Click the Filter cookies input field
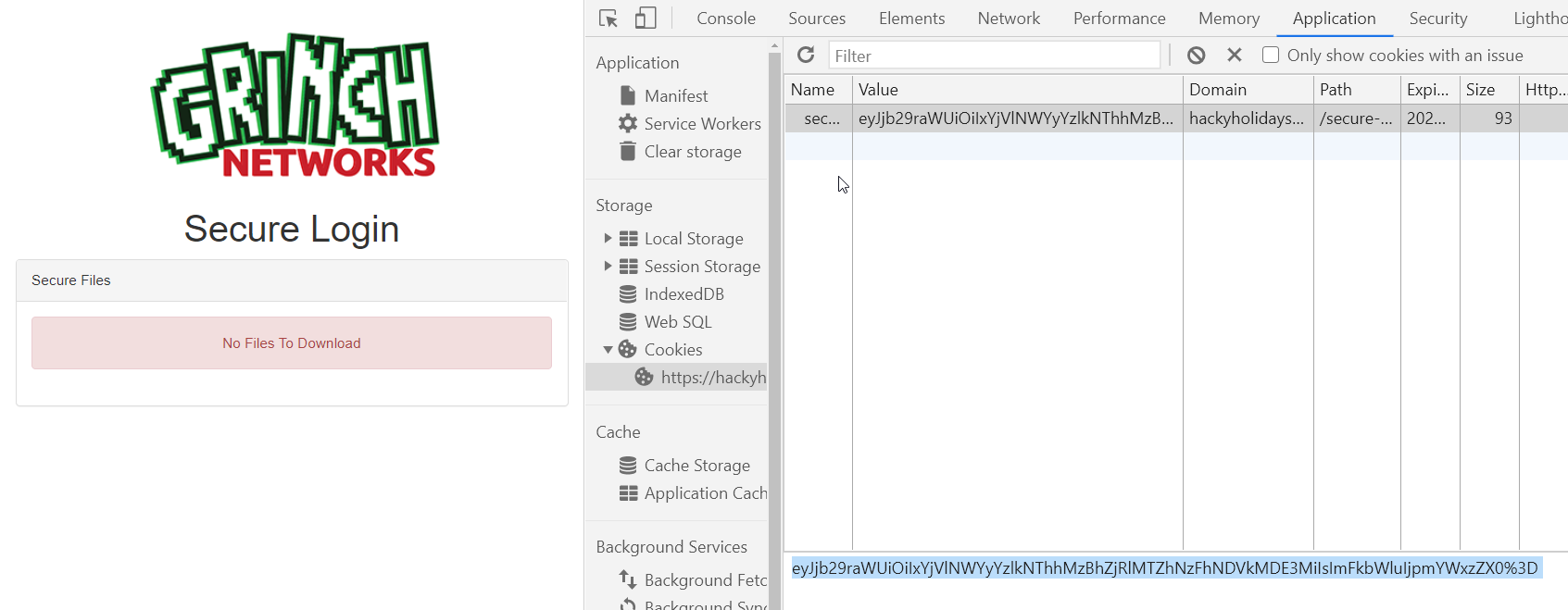Image resolution: width=1568 pixels, height=610 pixels. tap(993, 56)
